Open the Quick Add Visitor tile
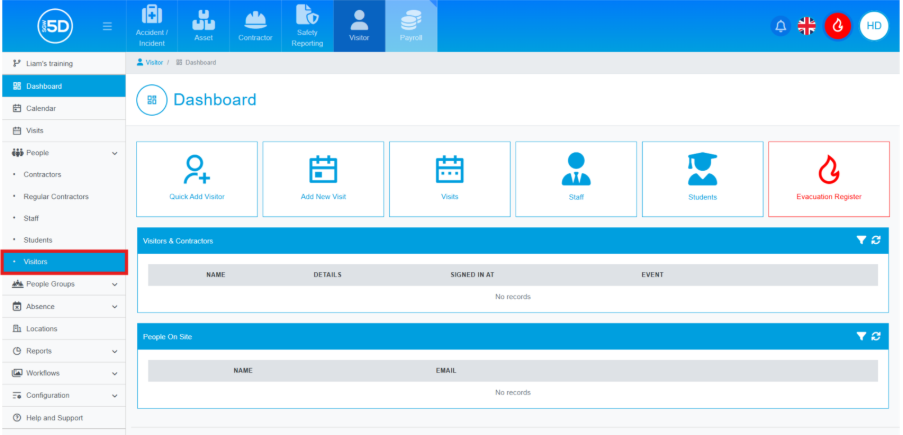The image size is (903, 435). click(197, 179)
